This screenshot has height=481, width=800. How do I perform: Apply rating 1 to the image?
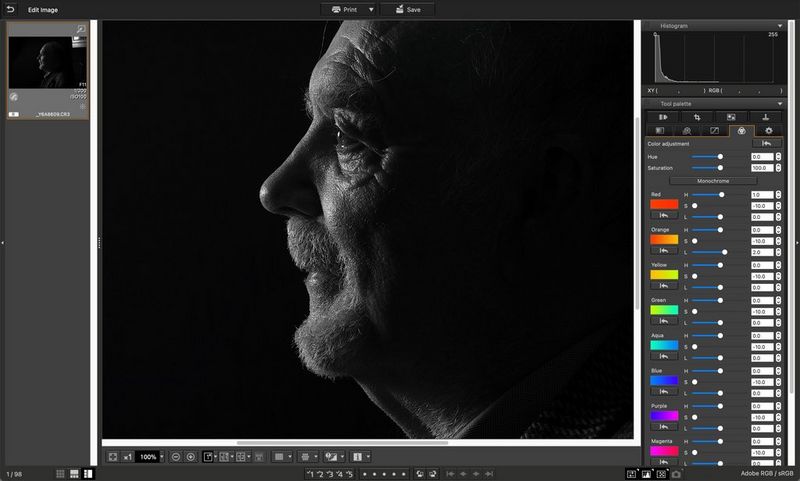click(x=311, y=472)
